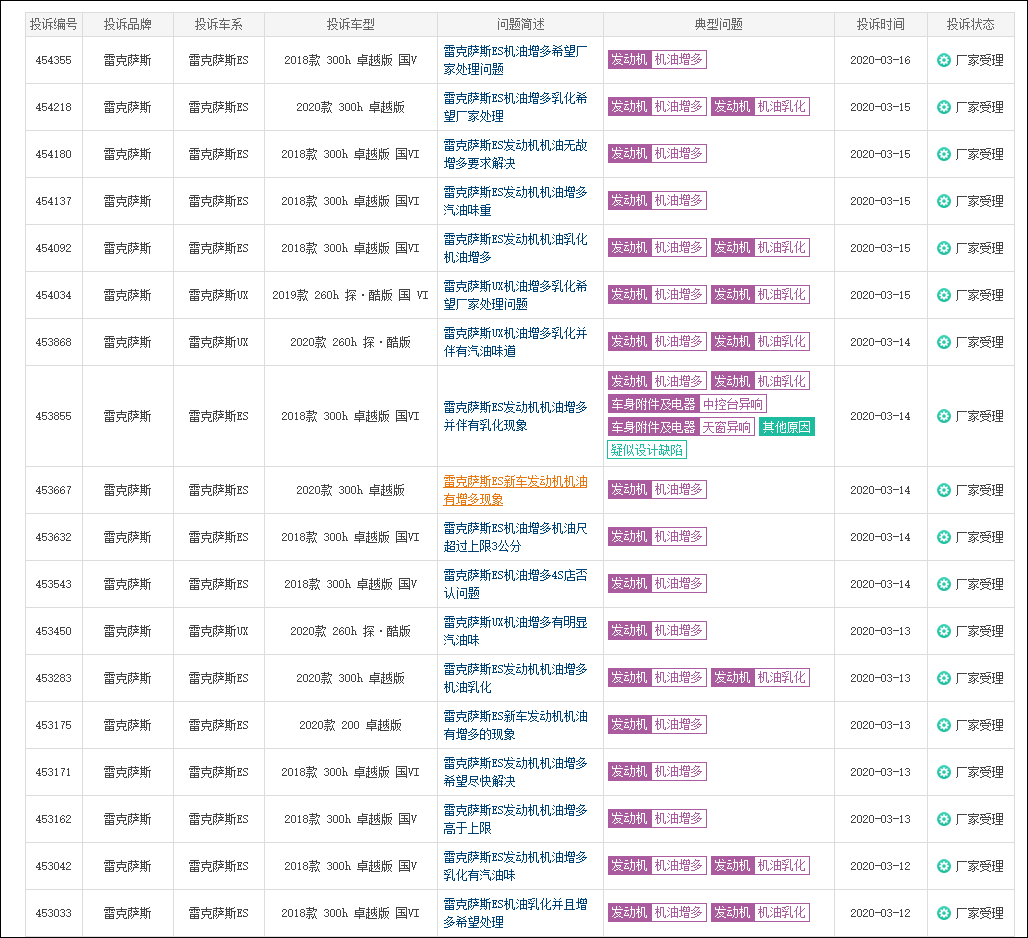Click status icon in row 454092

point(943,248)
